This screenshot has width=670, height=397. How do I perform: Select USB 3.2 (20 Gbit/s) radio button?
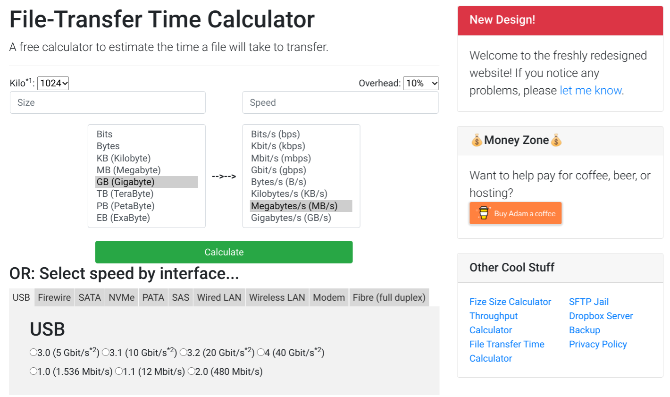pos(183,352)
